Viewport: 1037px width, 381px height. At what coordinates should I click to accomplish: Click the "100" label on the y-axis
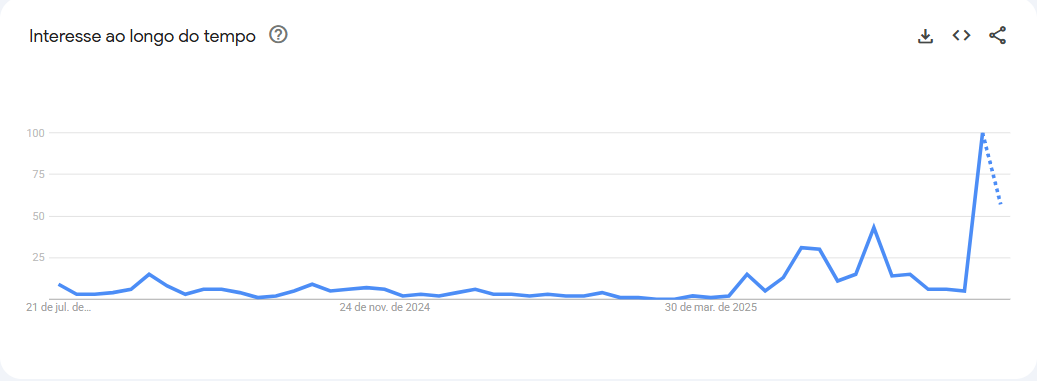point(35,133)
